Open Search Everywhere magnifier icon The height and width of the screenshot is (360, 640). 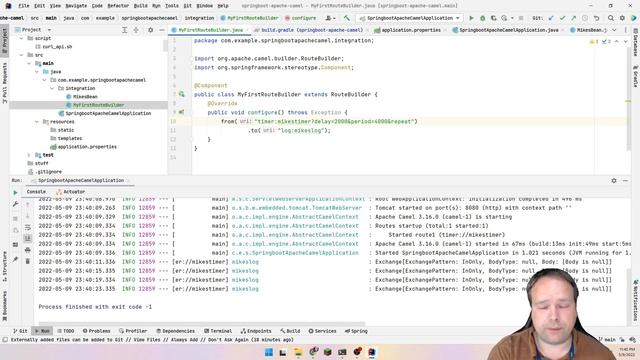coord(611,18)
